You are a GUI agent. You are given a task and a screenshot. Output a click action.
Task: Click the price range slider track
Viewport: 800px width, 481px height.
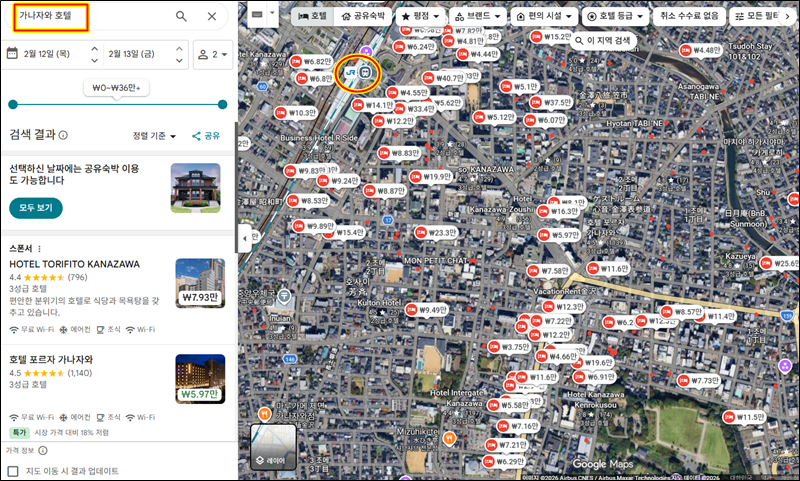pyautogui.click(x=118, y=105)
